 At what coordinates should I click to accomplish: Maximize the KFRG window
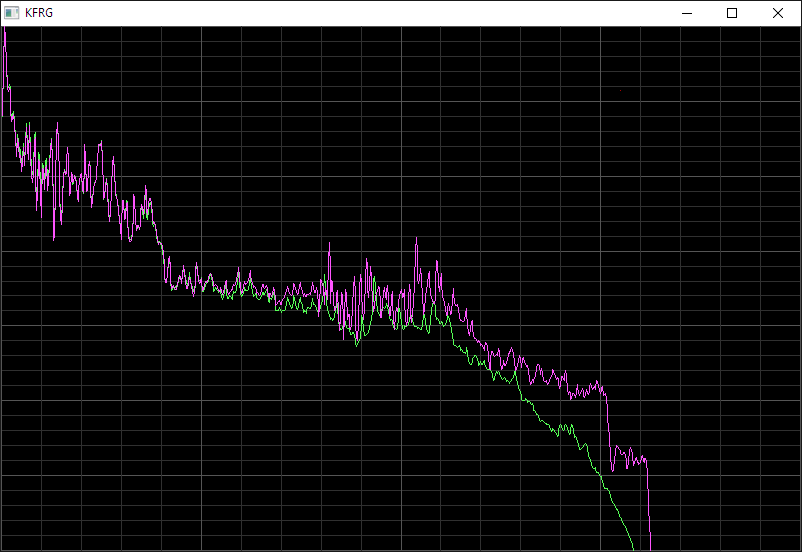click(x=732, y=13)
